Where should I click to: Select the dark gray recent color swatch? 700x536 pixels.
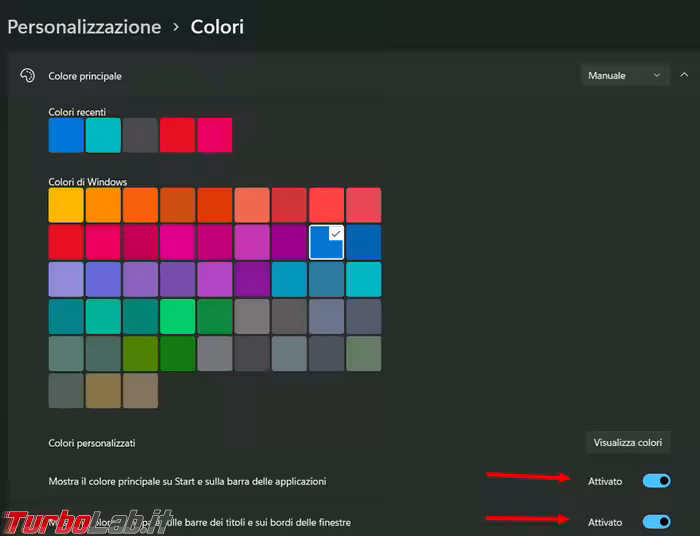140,135
